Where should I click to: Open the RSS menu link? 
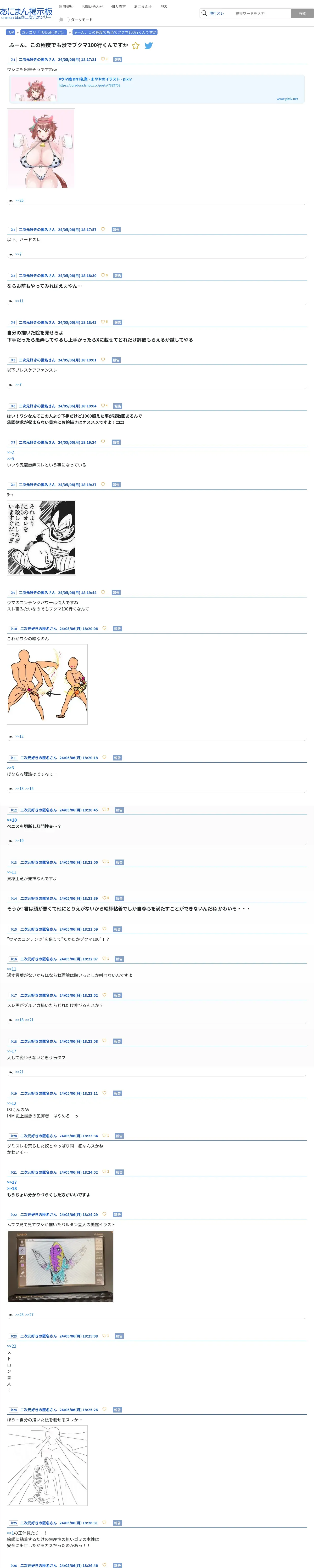point(163,7)
